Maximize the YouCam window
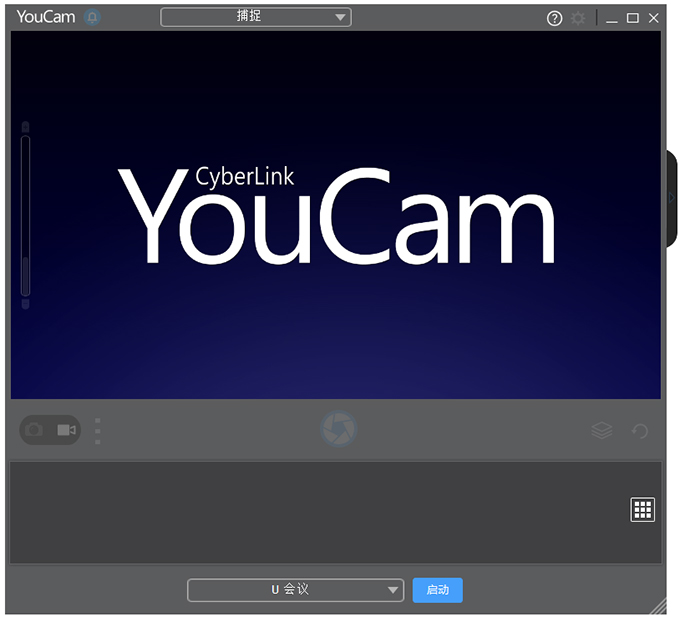The image size is (680, 617). [633, 18]
